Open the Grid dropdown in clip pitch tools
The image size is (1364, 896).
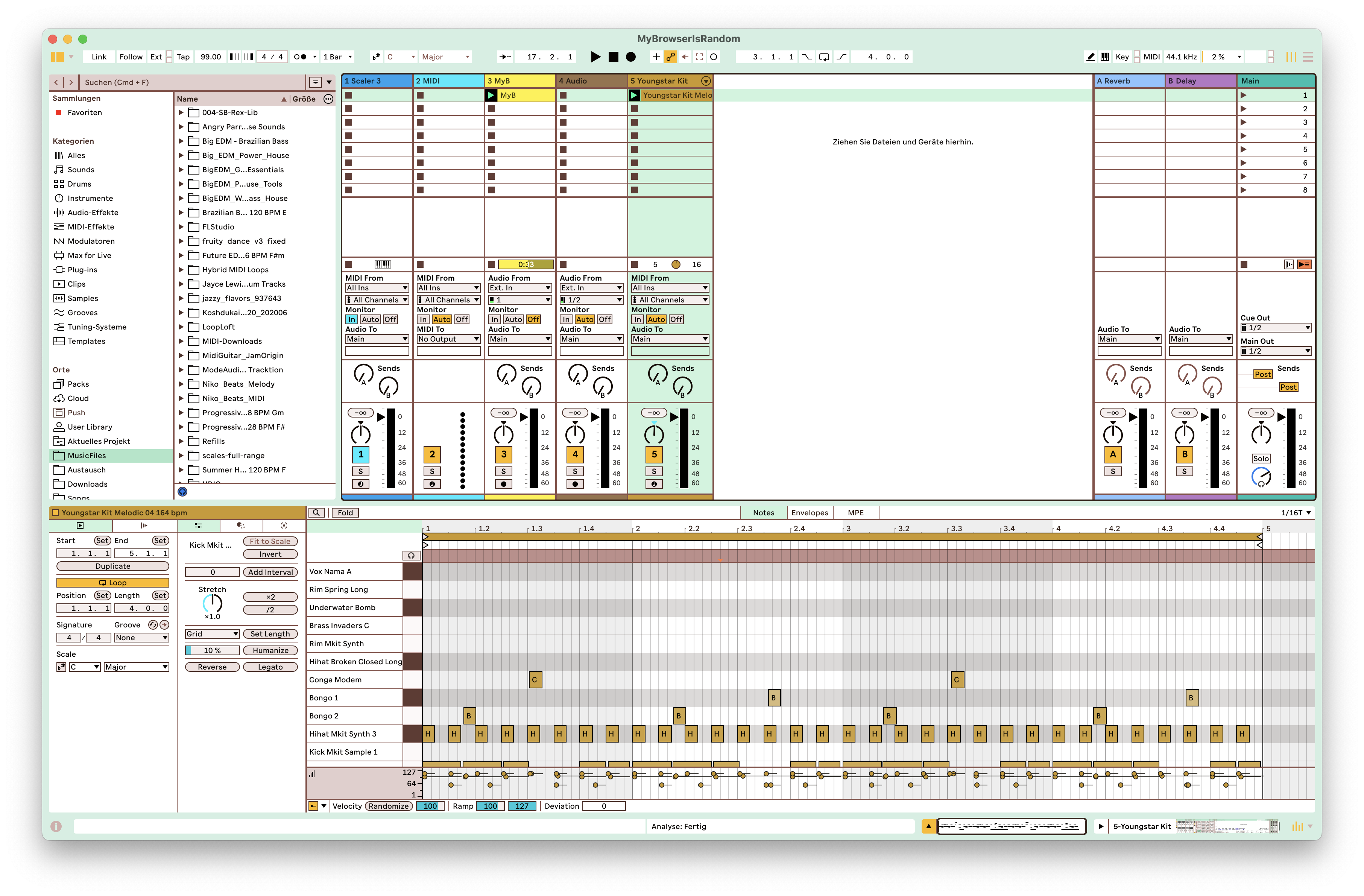[x=212, y=634]
